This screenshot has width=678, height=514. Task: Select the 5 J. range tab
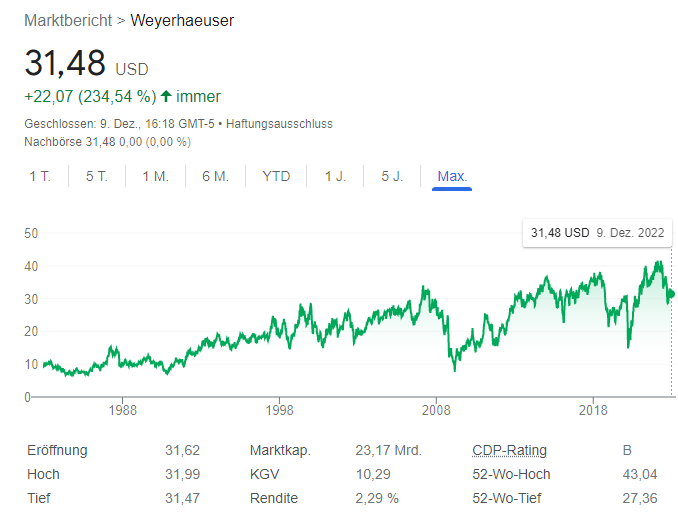(392, 176)
